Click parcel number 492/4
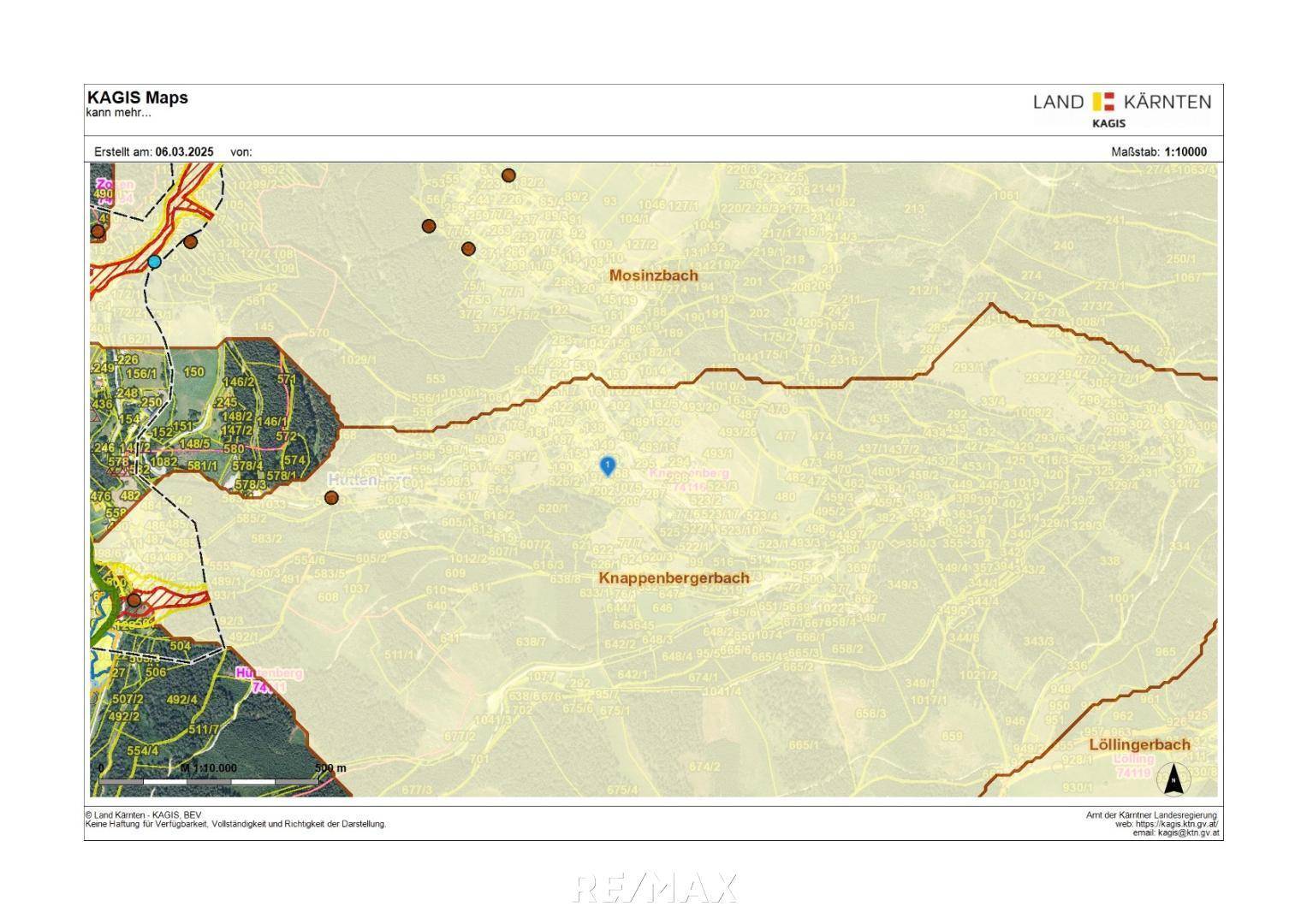The width and height of the screenshot is (1307, 924). point(181,699)
